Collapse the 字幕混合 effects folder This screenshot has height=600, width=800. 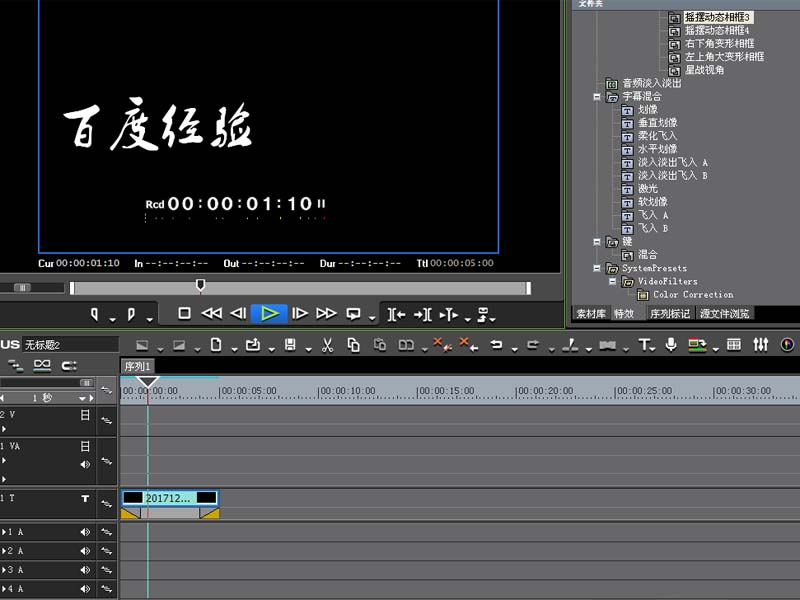pos(595,96)
